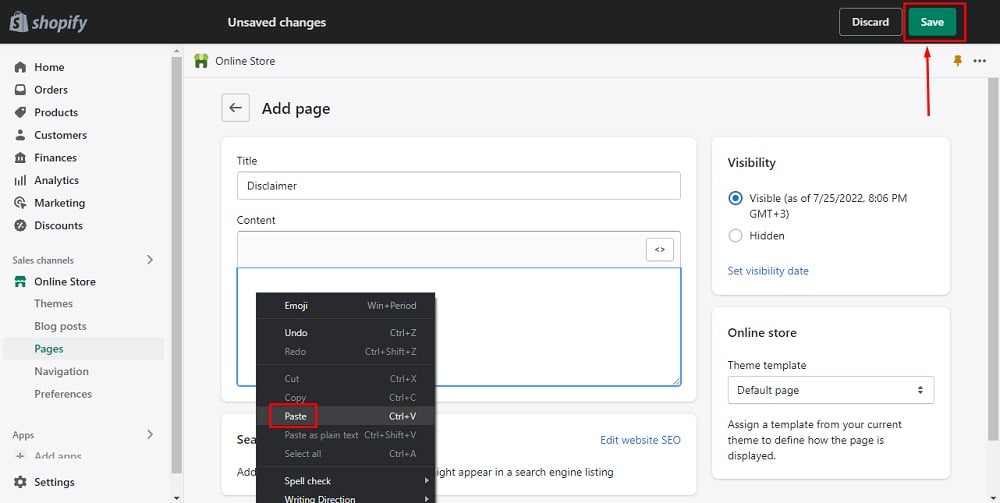This screenshot has height=503, width=1000.
Task: Click the Marketing label in sidebar
Action: [59, 203]
